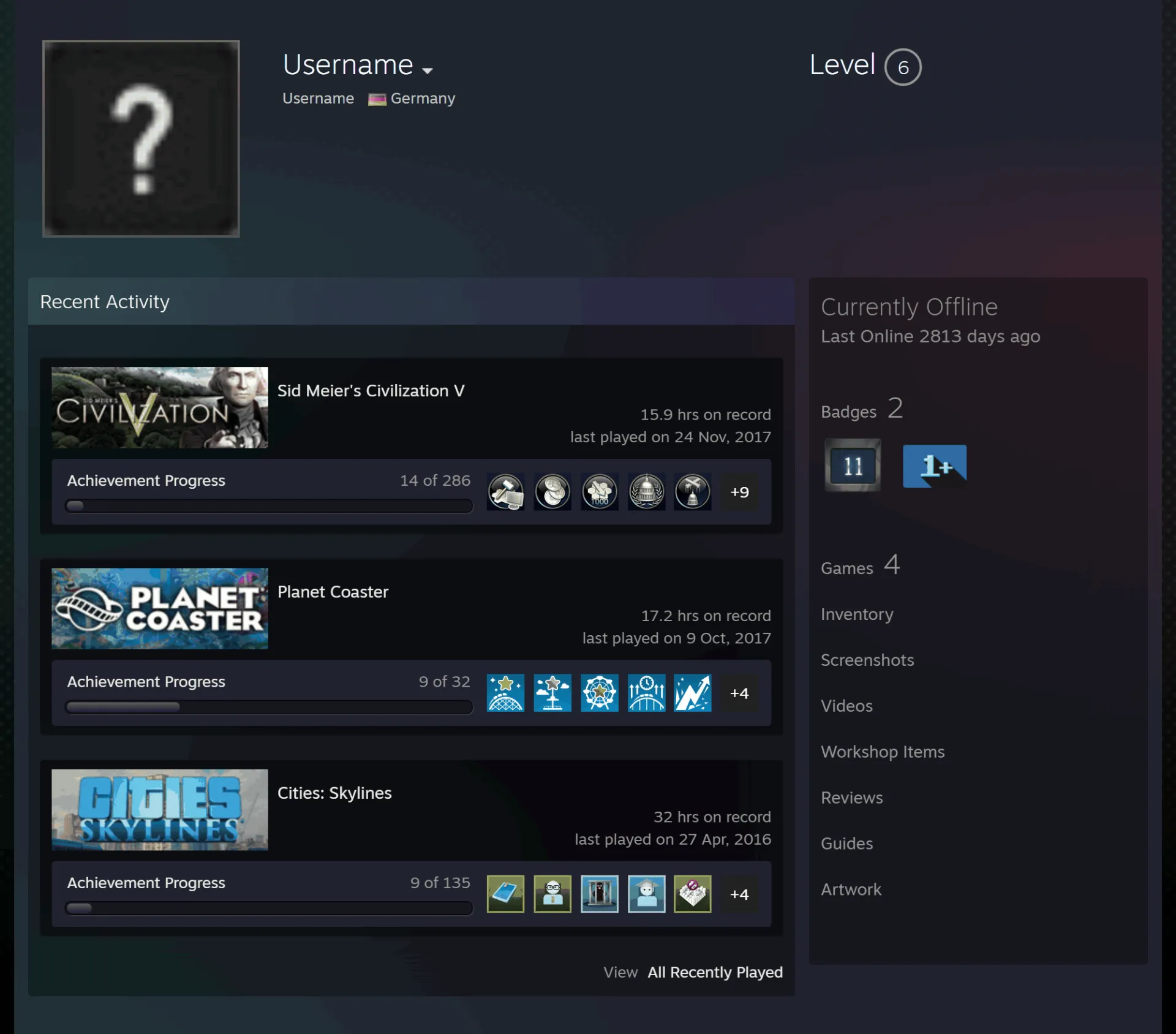Click the Germany flag icon
Viewport: 1176px width, 1034px height.
(377, 99)
